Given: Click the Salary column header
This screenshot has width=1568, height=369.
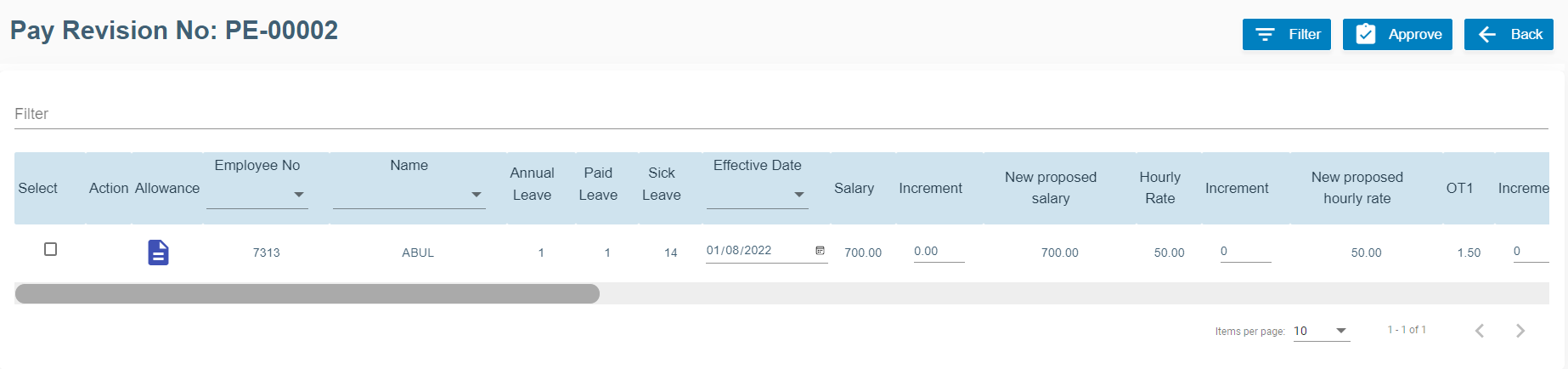Looking at the screenshot, I should click(854, 188).
